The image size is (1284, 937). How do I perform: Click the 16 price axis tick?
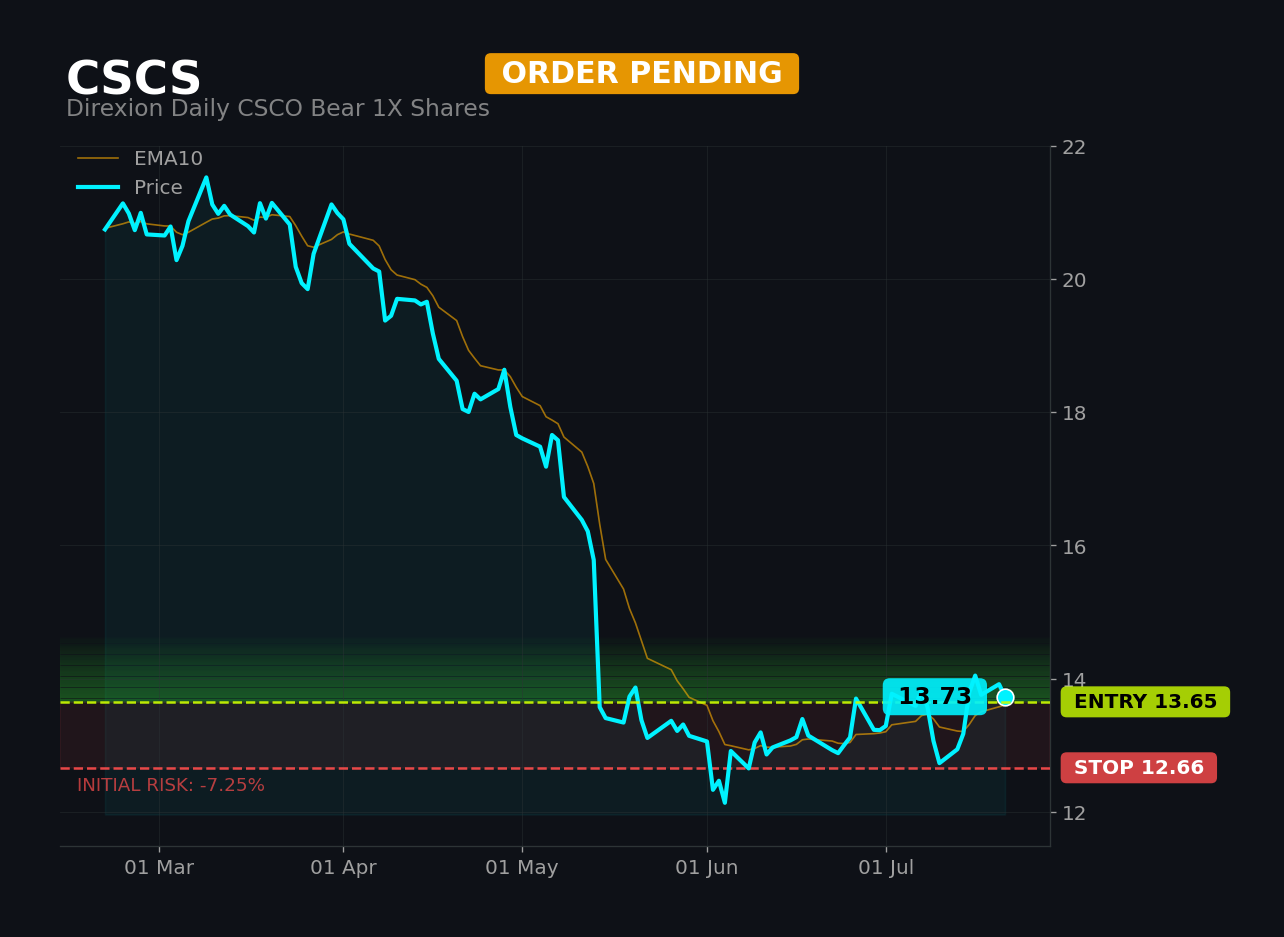[x=1074, y=546]
